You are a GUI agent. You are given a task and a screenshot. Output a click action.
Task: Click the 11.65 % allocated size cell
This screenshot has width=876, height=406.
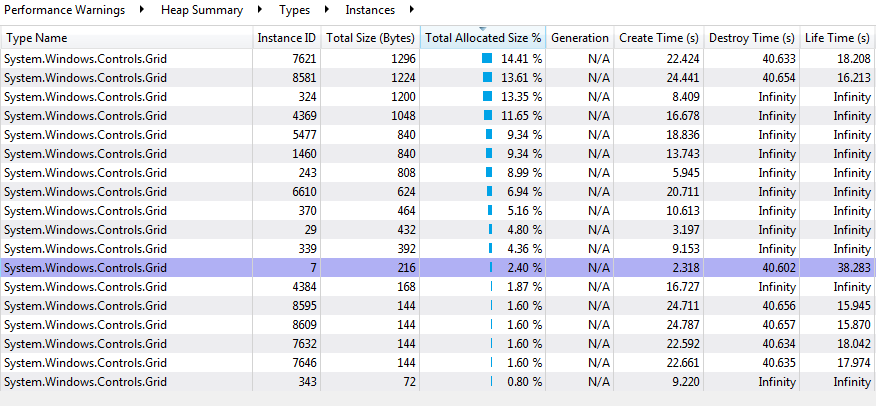click(483, 116)
